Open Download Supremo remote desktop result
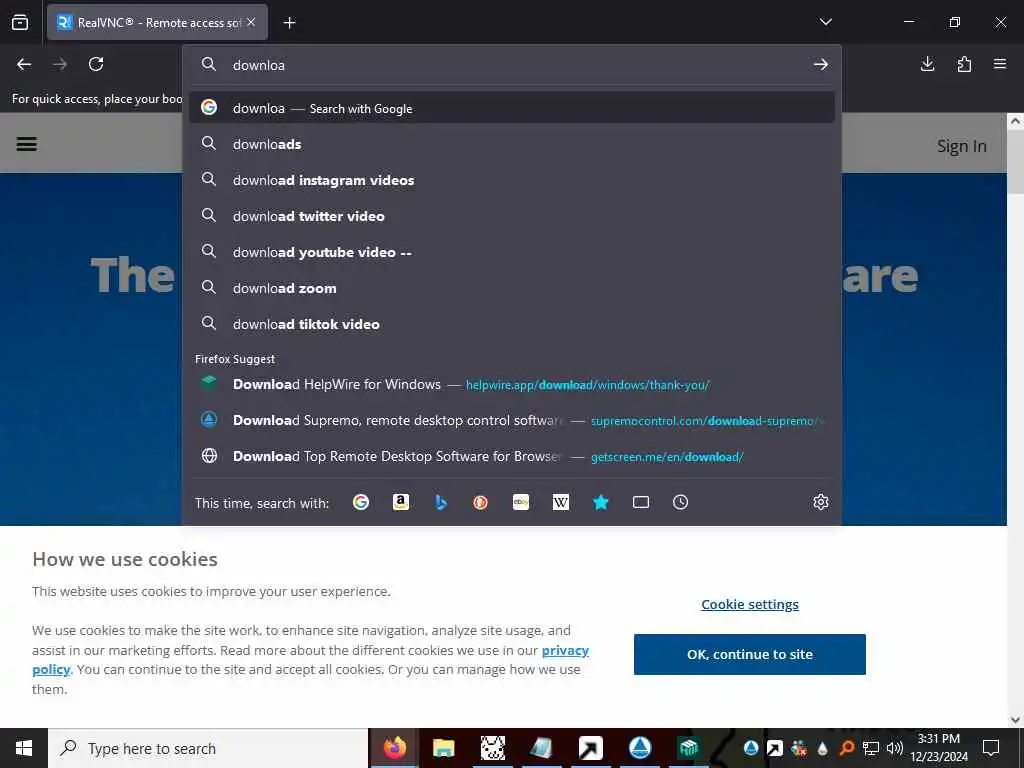This screenshot has height=768, width=1024. pos(511,420)
